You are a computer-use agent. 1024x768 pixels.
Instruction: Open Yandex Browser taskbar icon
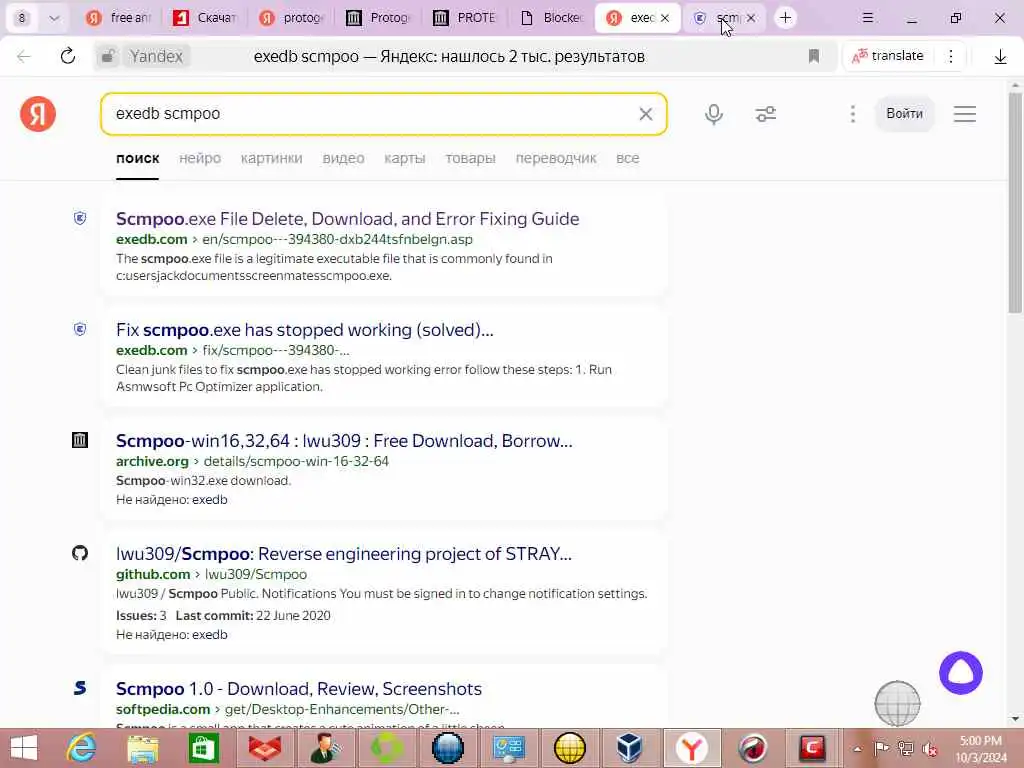692,748
